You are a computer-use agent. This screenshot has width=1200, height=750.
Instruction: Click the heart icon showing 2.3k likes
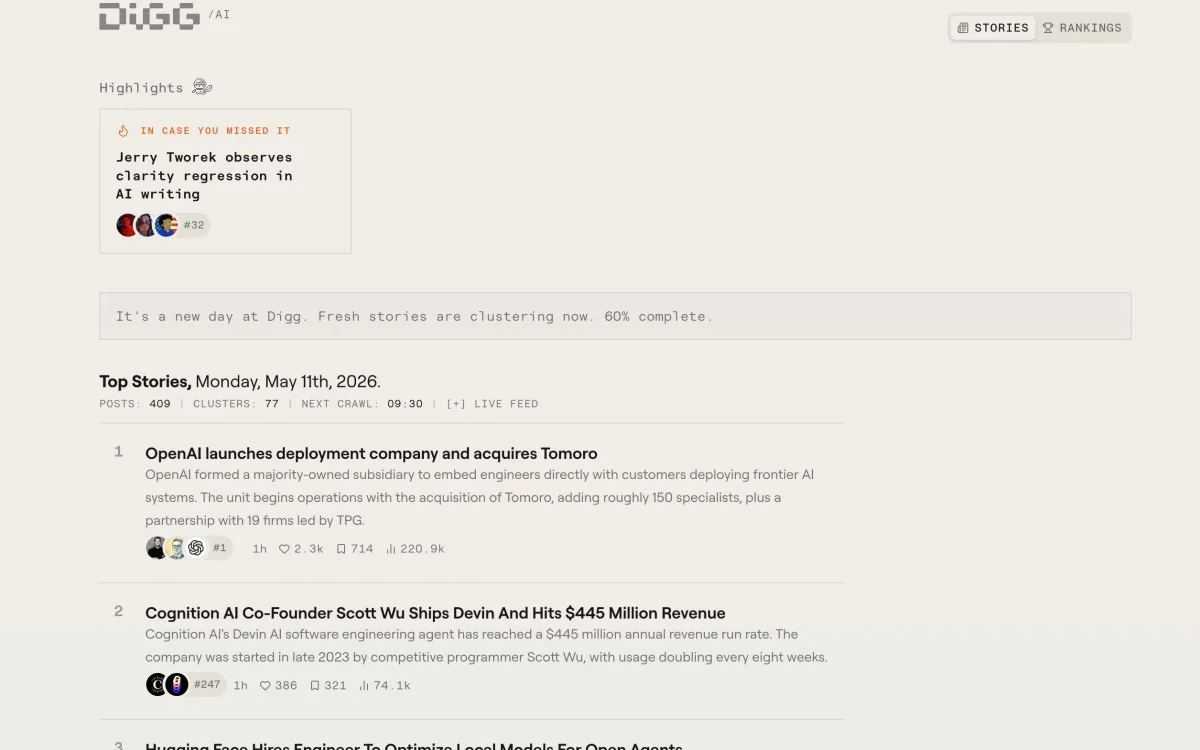click(x=284, y=549)
